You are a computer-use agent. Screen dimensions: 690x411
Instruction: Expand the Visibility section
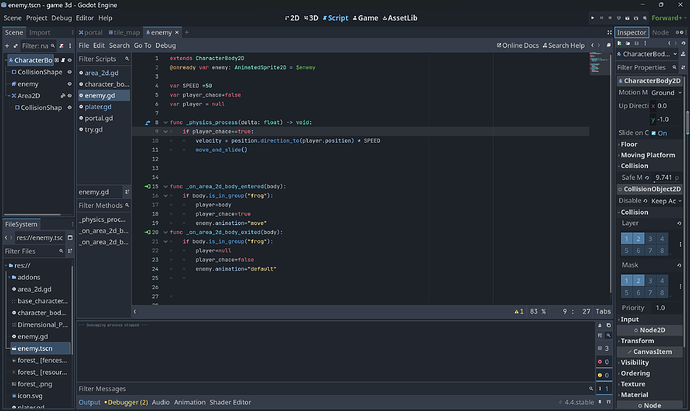click(x=634, y=363)
